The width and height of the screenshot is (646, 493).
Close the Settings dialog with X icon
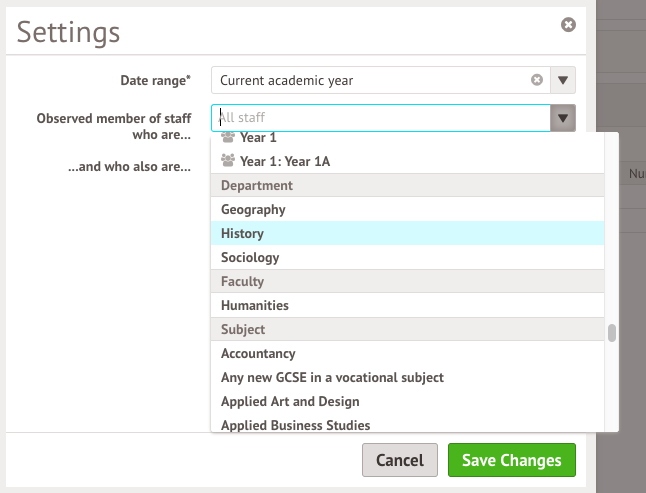tap(568, 24)
